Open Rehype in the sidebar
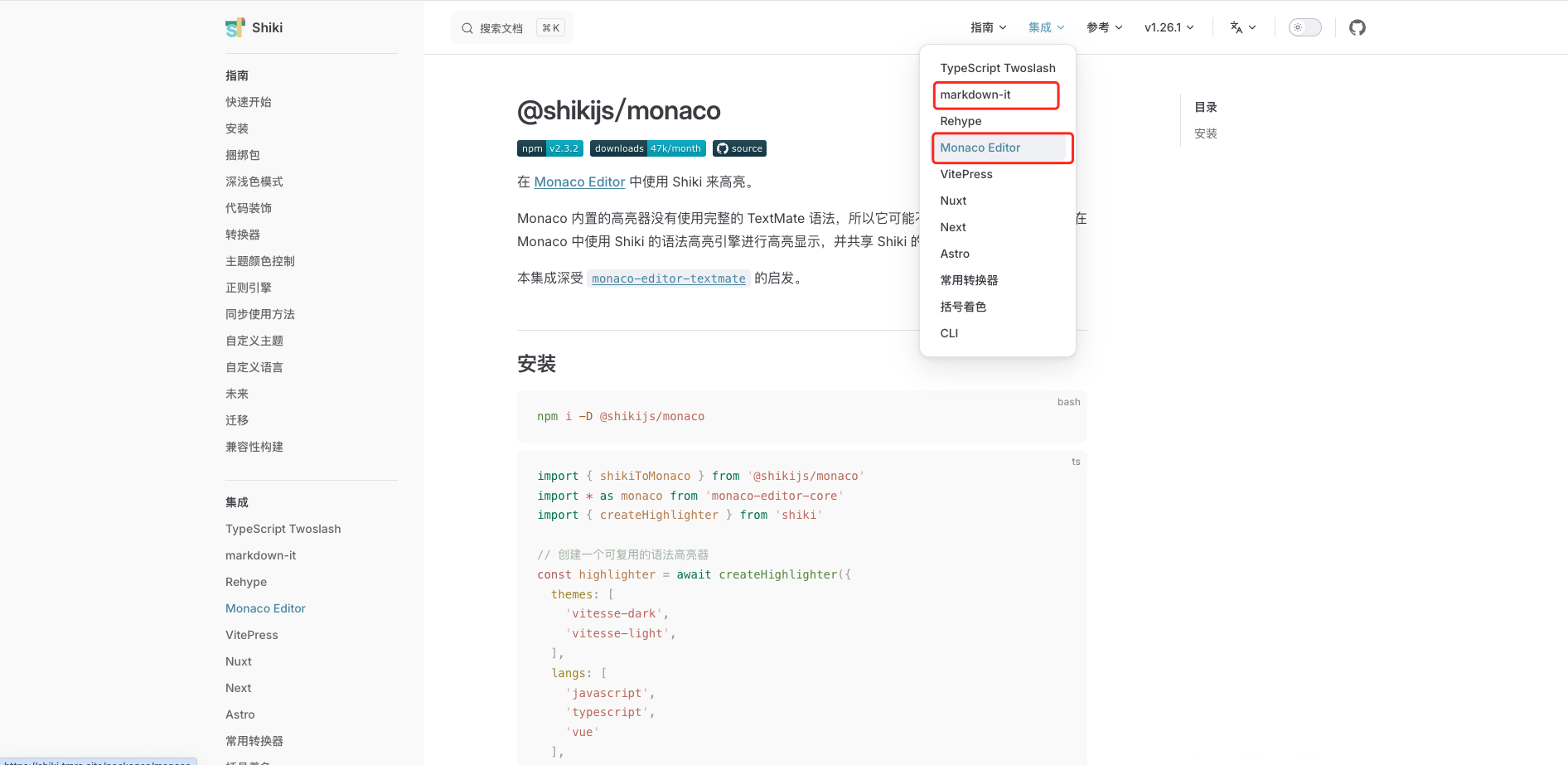1568x765 pixels. point(246,582)
